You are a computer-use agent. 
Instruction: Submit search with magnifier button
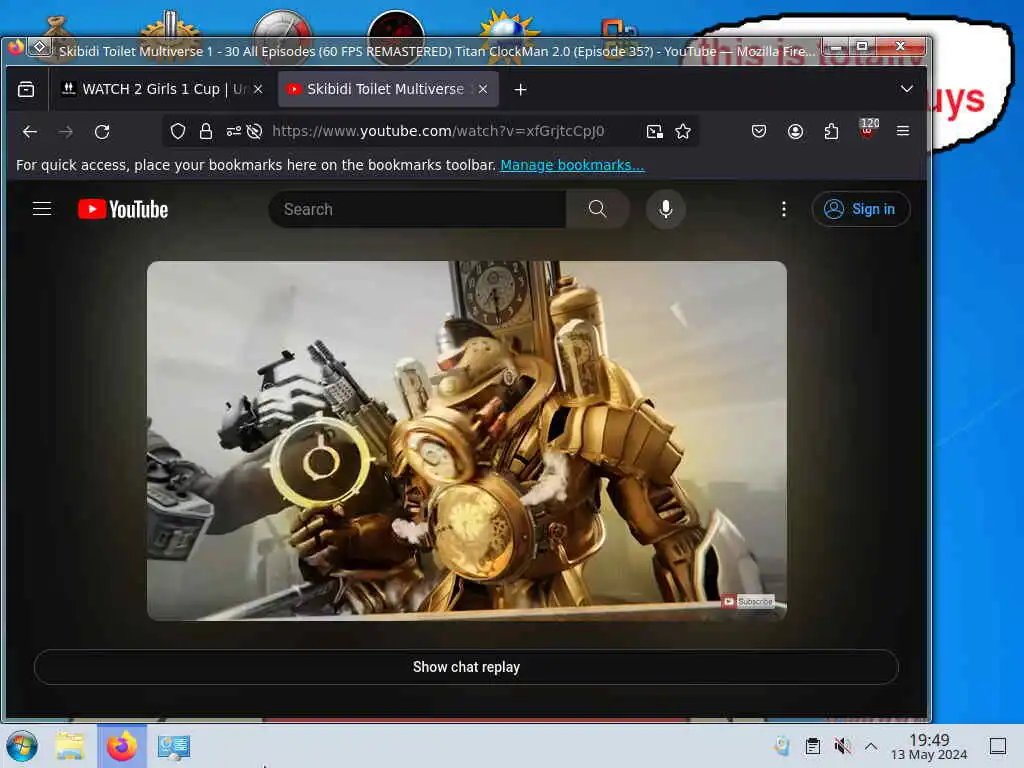598,209
